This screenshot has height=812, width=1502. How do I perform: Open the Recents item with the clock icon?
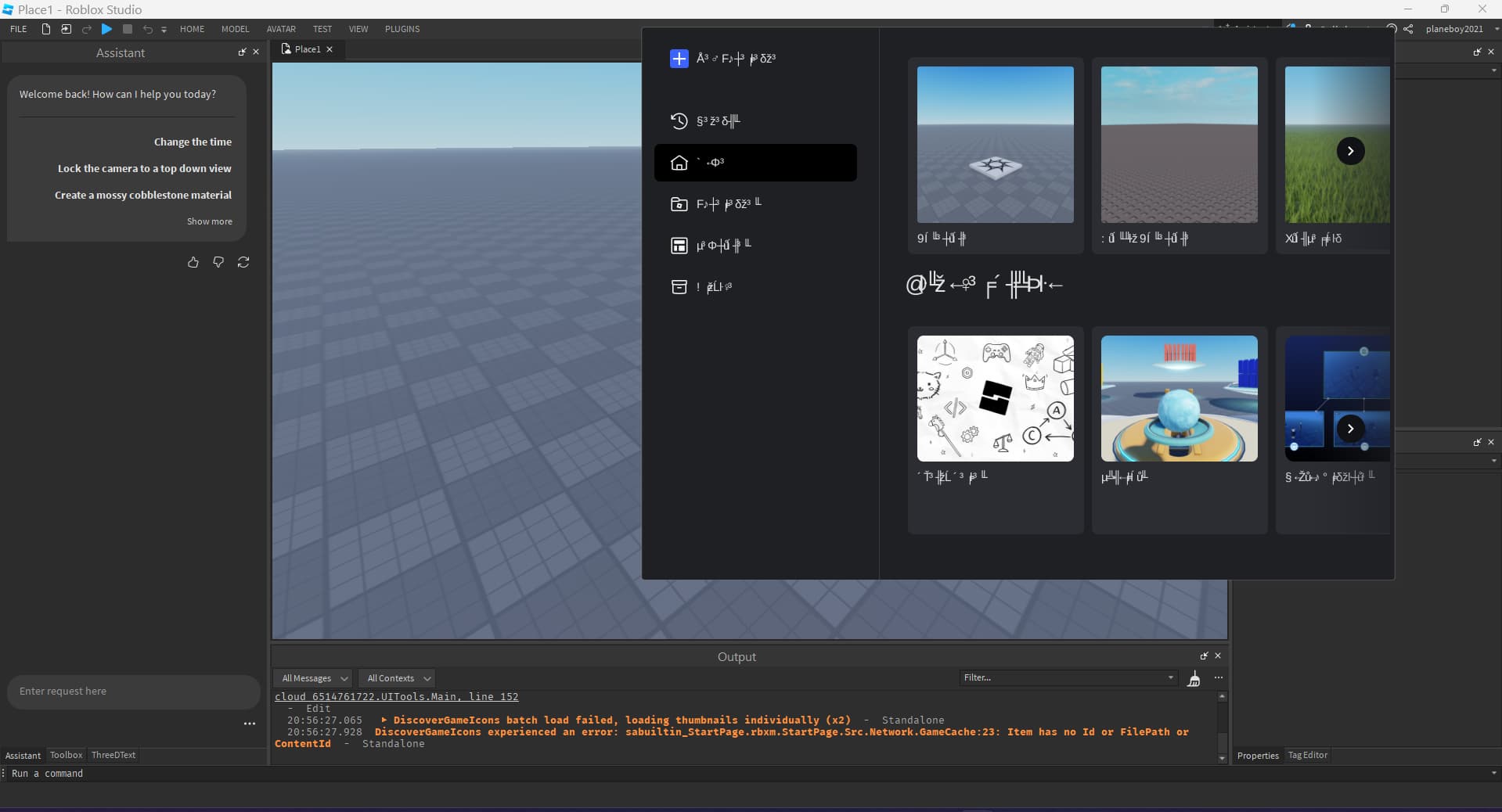755,120
